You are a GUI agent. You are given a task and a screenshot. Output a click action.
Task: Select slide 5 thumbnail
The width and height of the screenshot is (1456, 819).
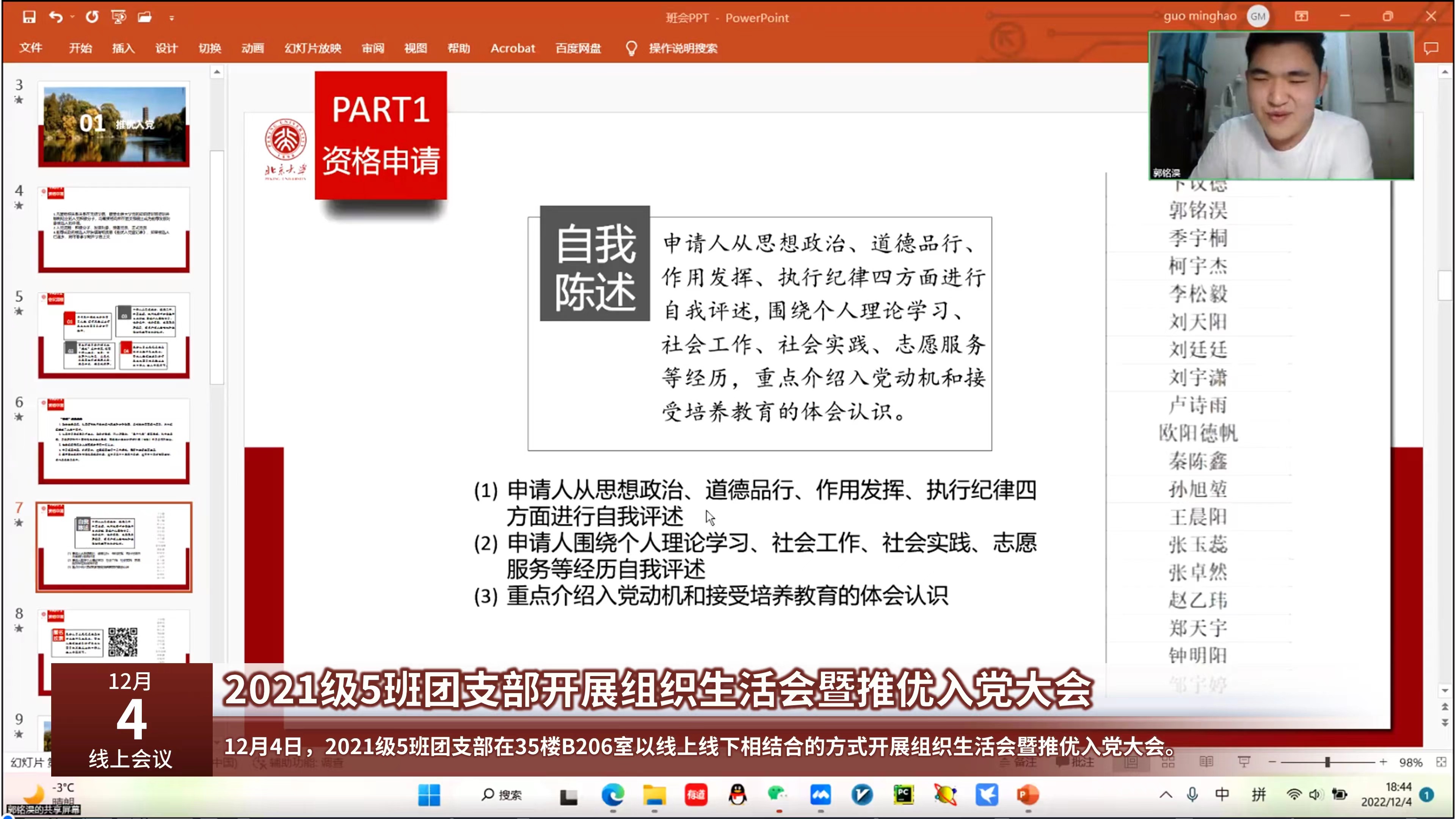[x=114, y=336]
